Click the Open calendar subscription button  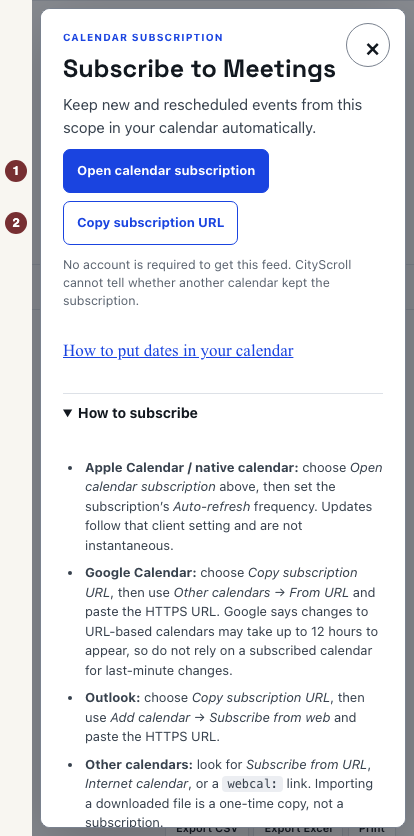point(166,171)
